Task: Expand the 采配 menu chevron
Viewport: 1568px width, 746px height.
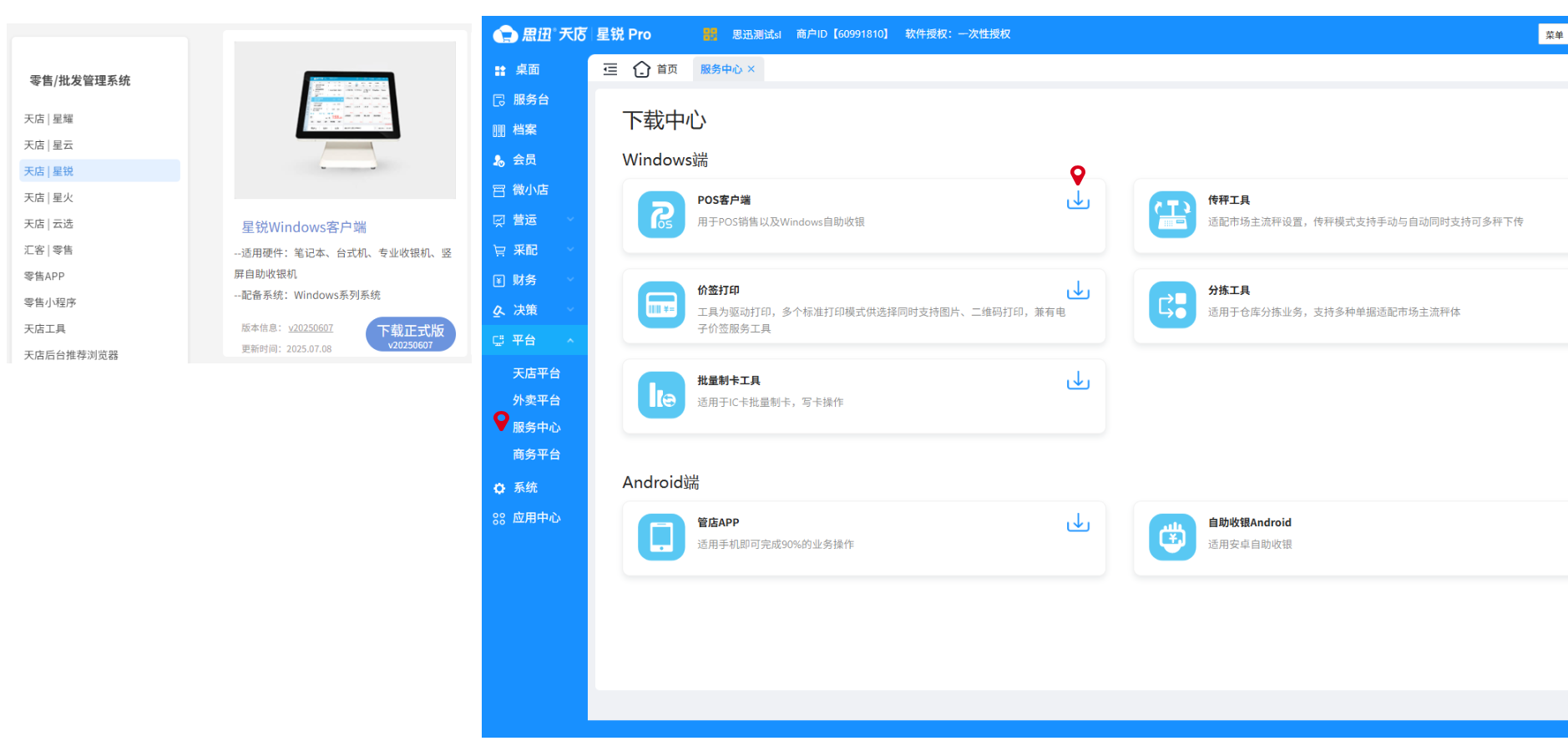Action: (570, 250)
